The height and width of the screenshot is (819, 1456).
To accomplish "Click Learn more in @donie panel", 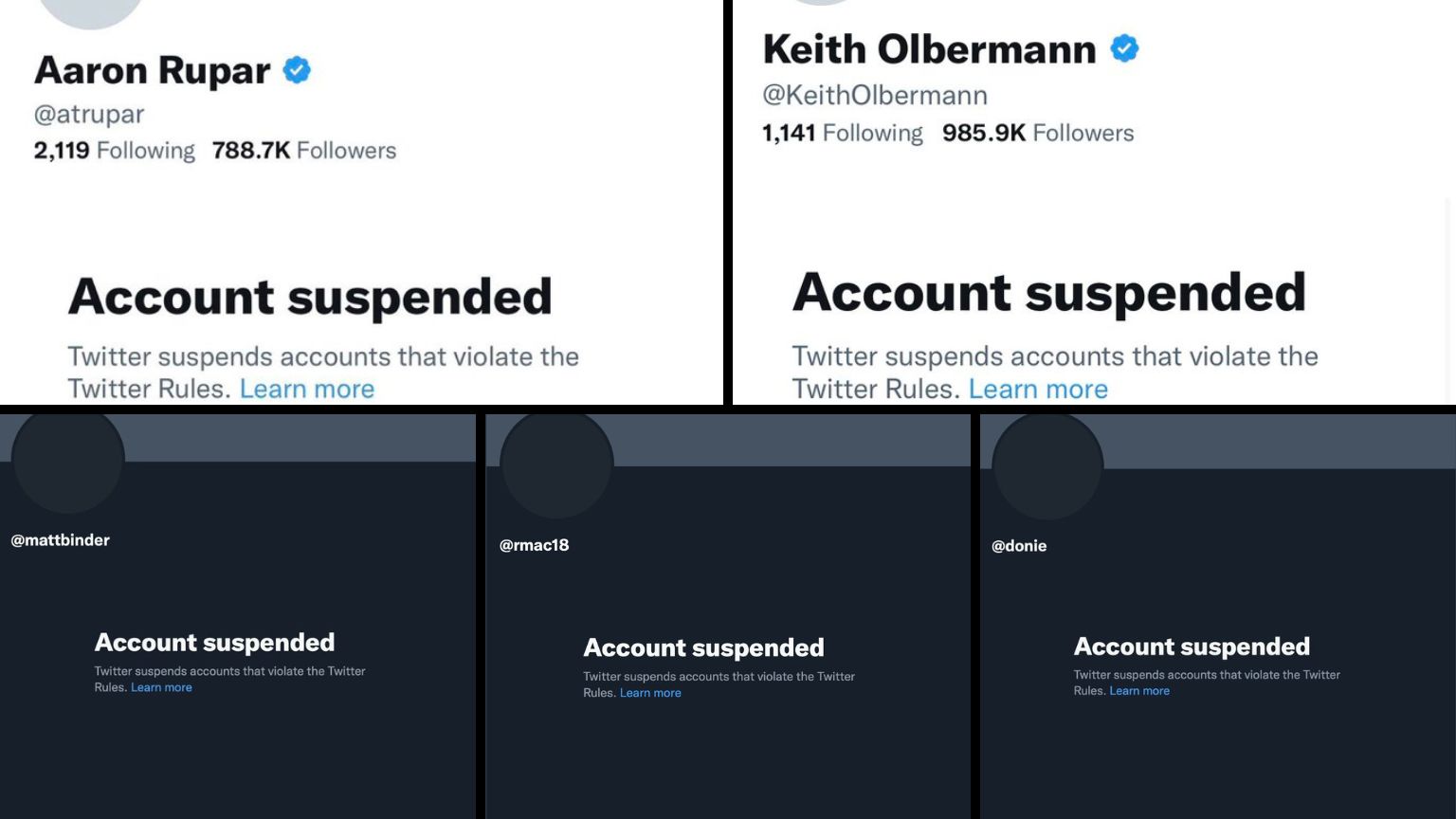I will pyautogui.click(x=1139, y=691).
